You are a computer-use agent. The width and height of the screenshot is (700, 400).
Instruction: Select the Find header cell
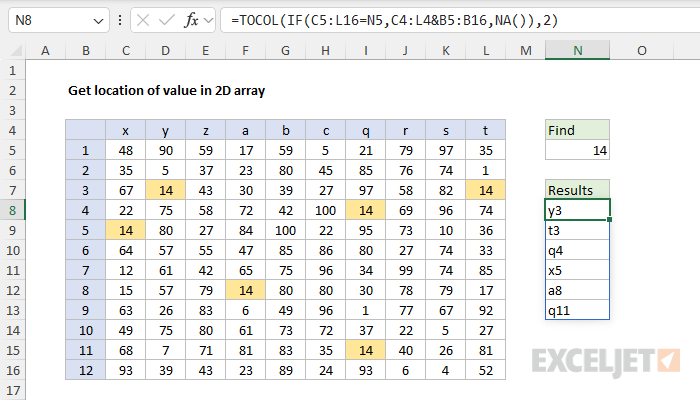(x=577, y=130)
